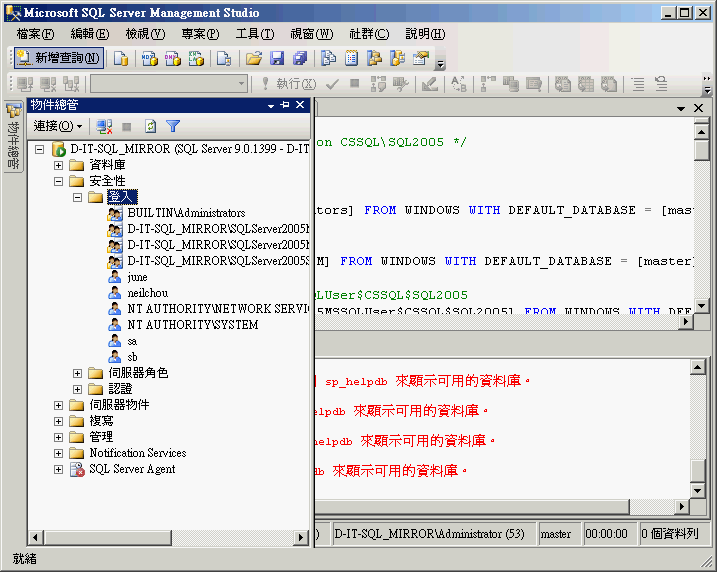Open the 說明 (Help) menu
Image resolution: width=717 pixels, height=572 pixels.
[x=425, y=34]
